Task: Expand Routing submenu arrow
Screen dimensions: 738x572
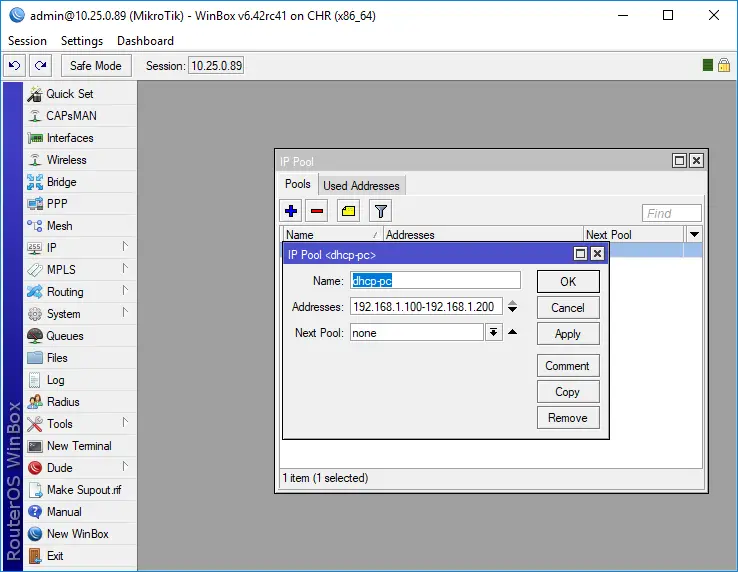Action: 125,290
